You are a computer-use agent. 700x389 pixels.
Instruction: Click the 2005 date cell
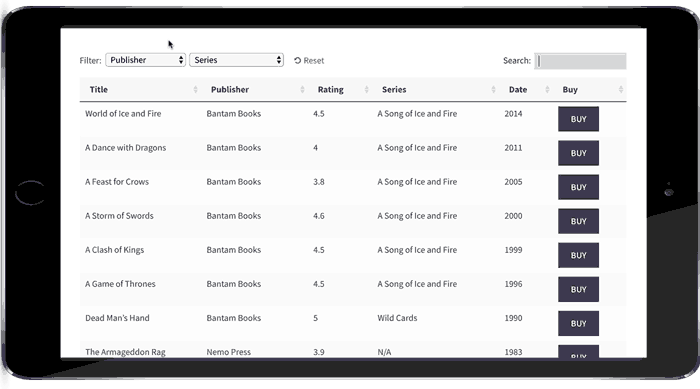513,182
